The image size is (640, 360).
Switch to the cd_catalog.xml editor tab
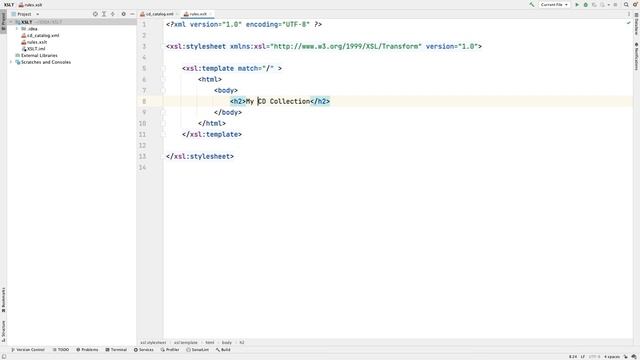click(x=159, y=14)
